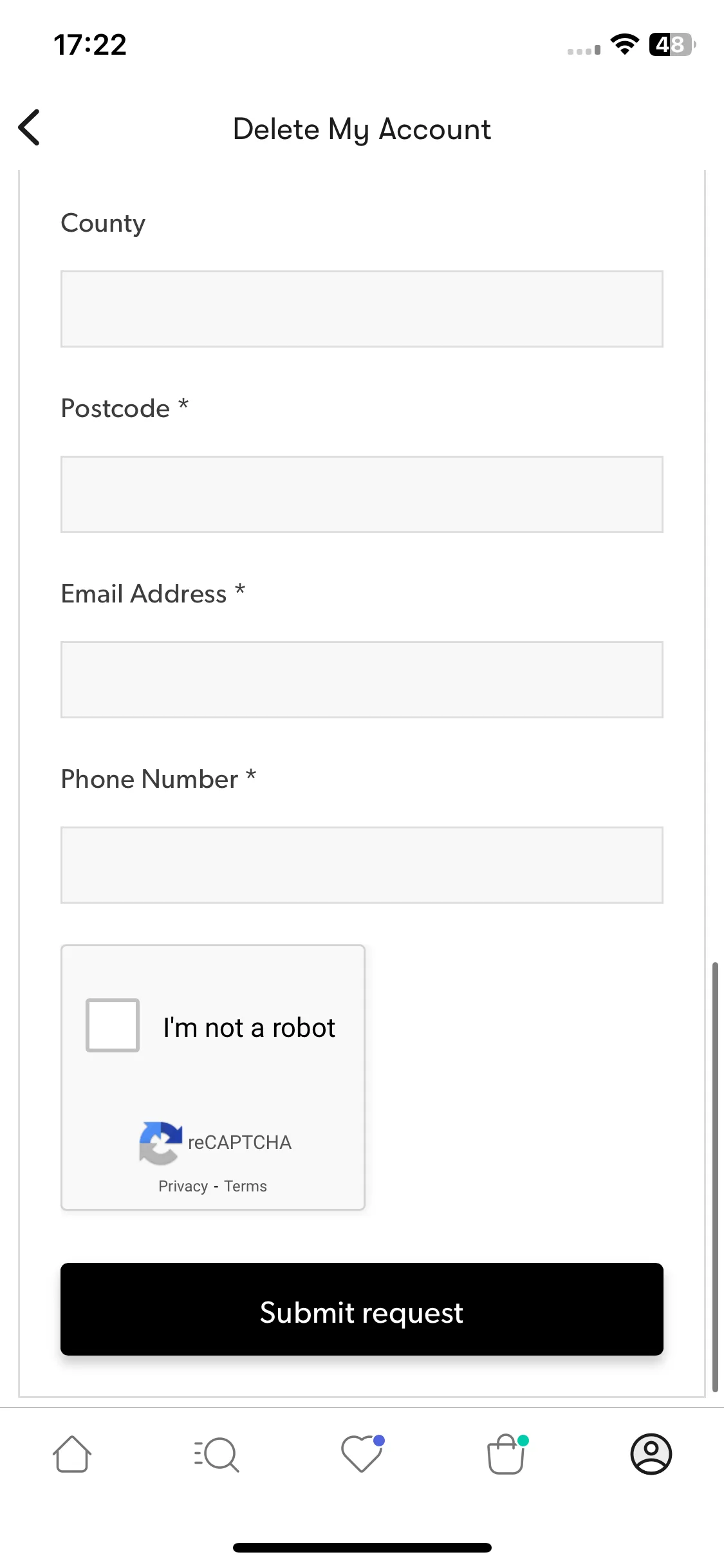Open the reCAPTCHA Privacy link
Screen dimensions: 724x1568
click(183, 1186)
